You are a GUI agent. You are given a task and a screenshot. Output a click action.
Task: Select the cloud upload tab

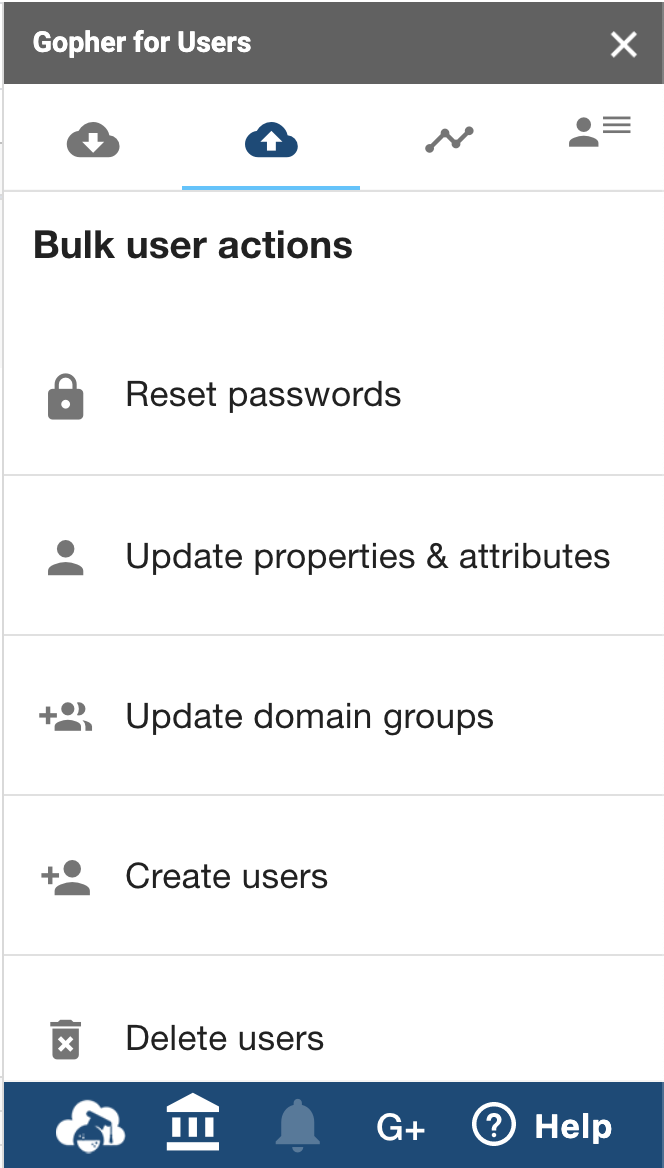click(x=271, y=140)
